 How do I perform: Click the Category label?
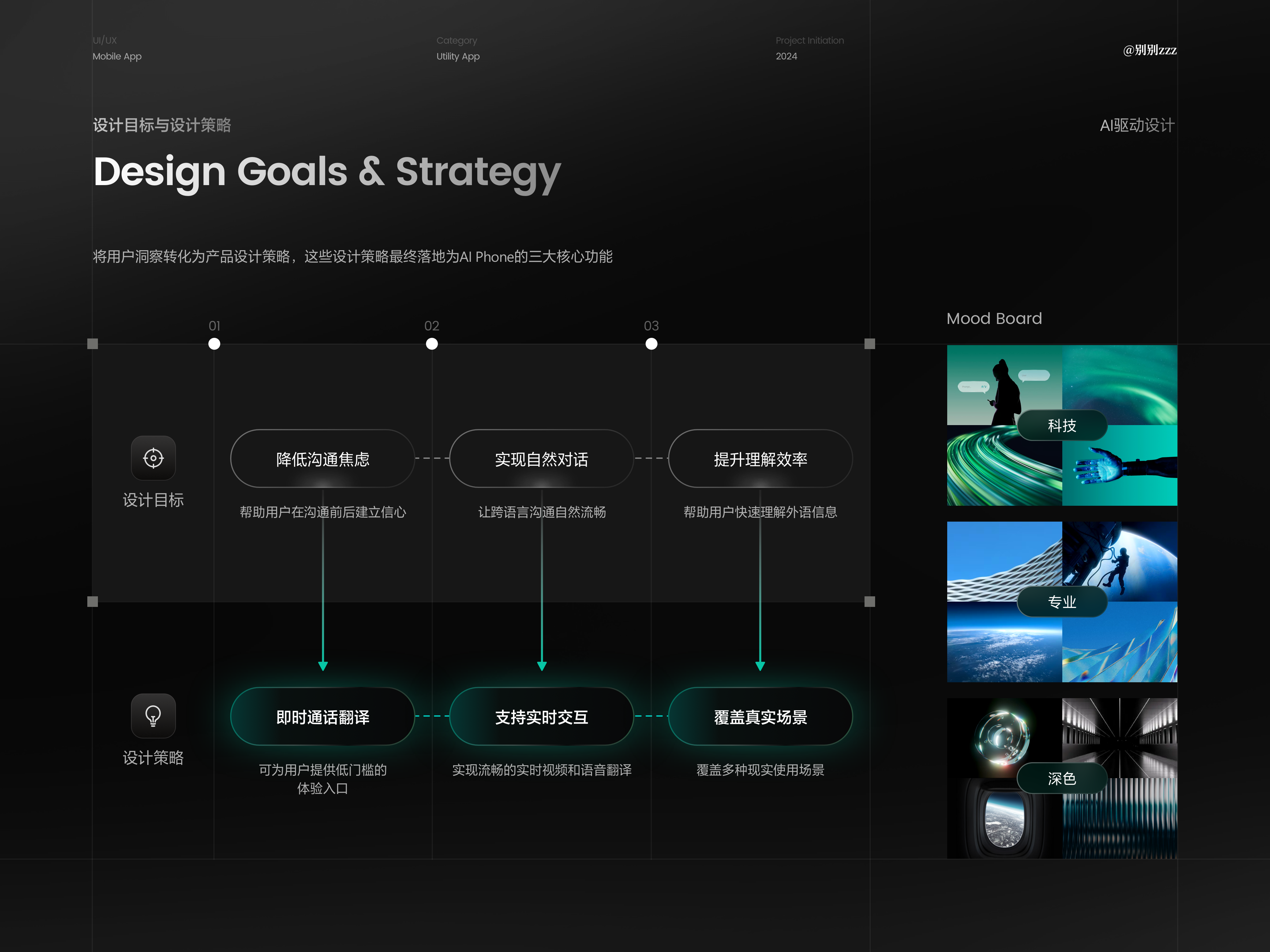456,40
